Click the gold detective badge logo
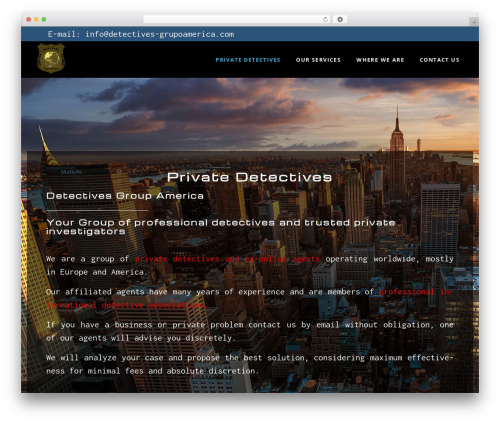Viewport: 500px width, 423px height. pos(51,58)
